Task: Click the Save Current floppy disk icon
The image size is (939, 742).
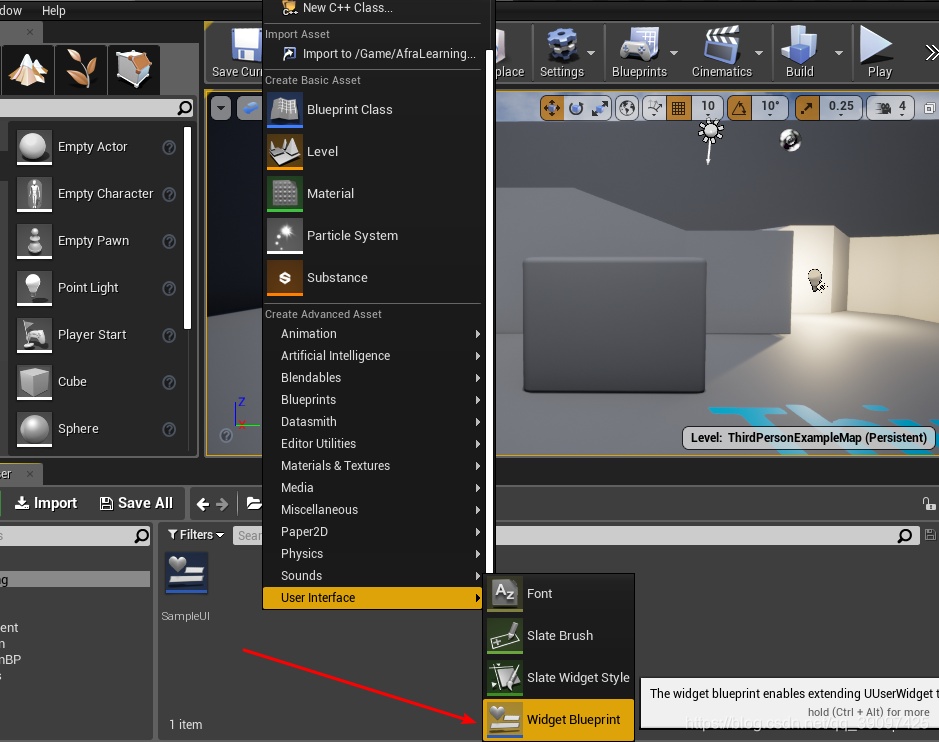Action: [x=246, y=46]
